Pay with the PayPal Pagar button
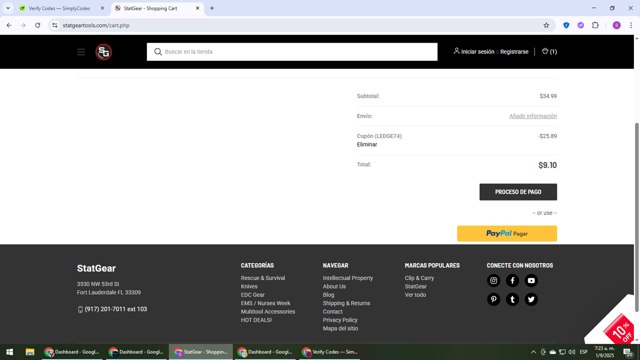Screen dimensions: 640x360 tap(507, 233)
